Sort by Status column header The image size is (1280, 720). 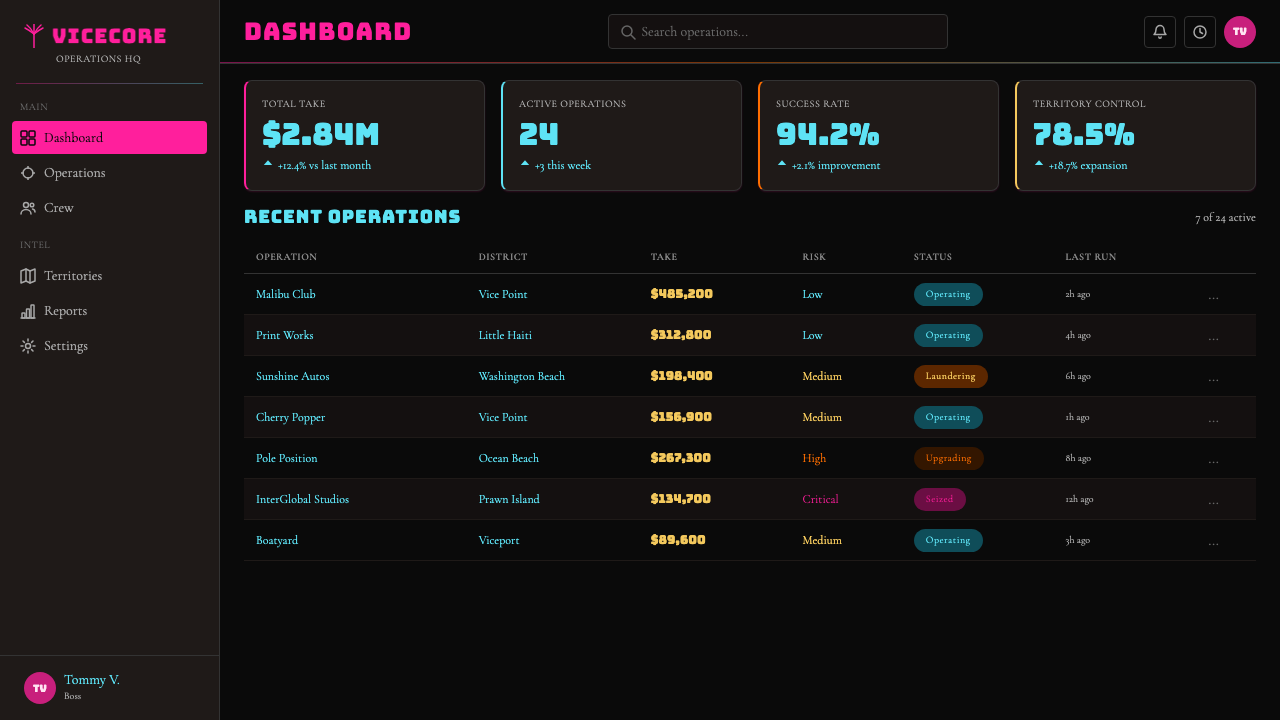[933, 257]
